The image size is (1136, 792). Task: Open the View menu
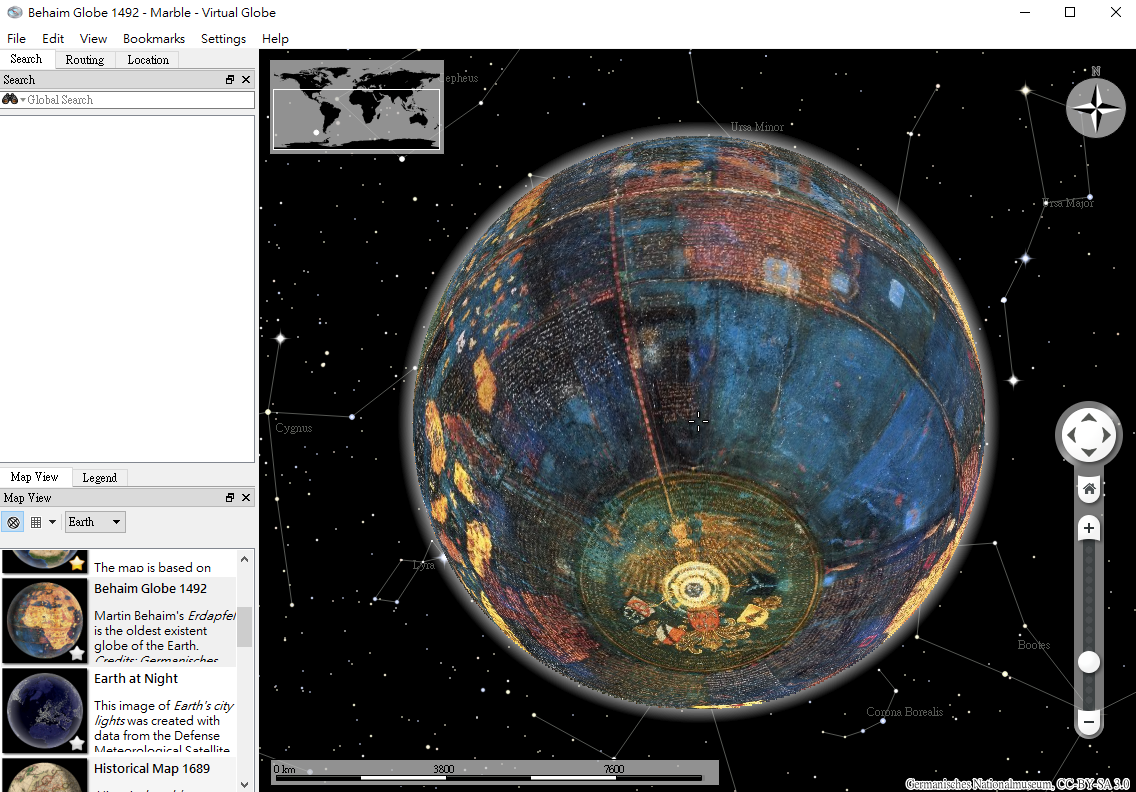coord(93,38)
